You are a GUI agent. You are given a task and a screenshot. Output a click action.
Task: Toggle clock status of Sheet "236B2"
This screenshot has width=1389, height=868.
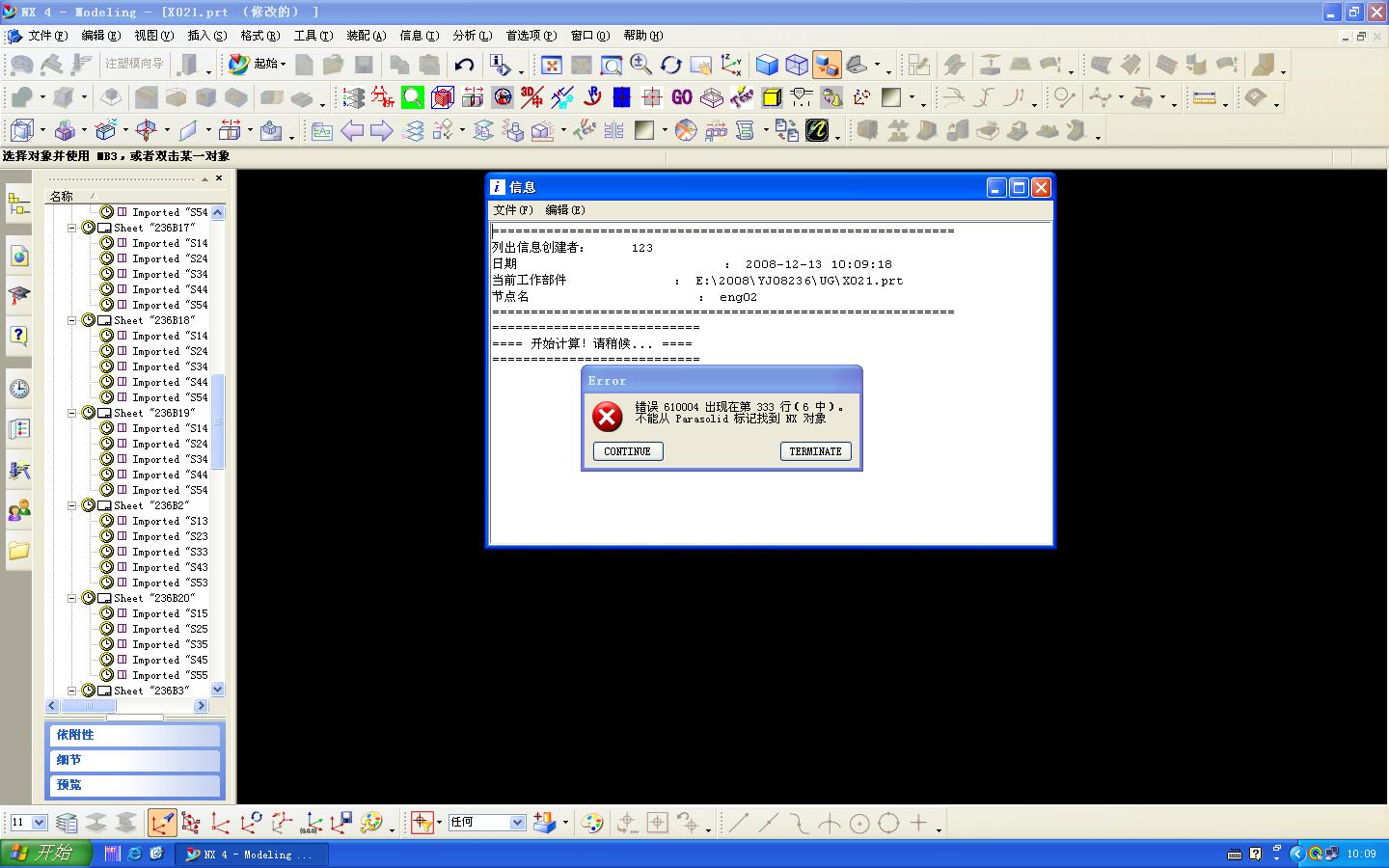coord(88,505)
